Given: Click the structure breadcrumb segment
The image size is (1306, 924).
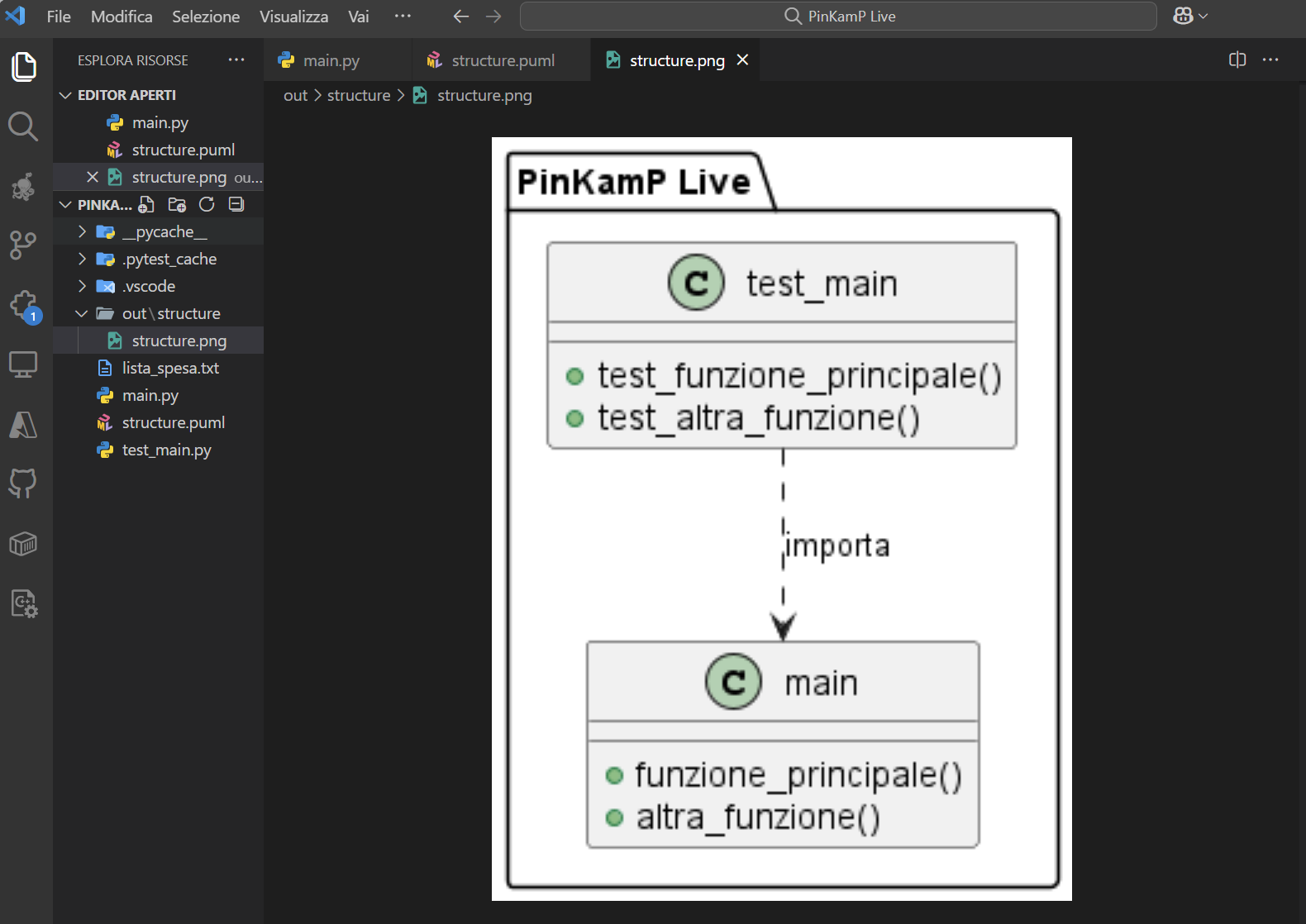Looking at the screenshot, I should pos(359,95).
